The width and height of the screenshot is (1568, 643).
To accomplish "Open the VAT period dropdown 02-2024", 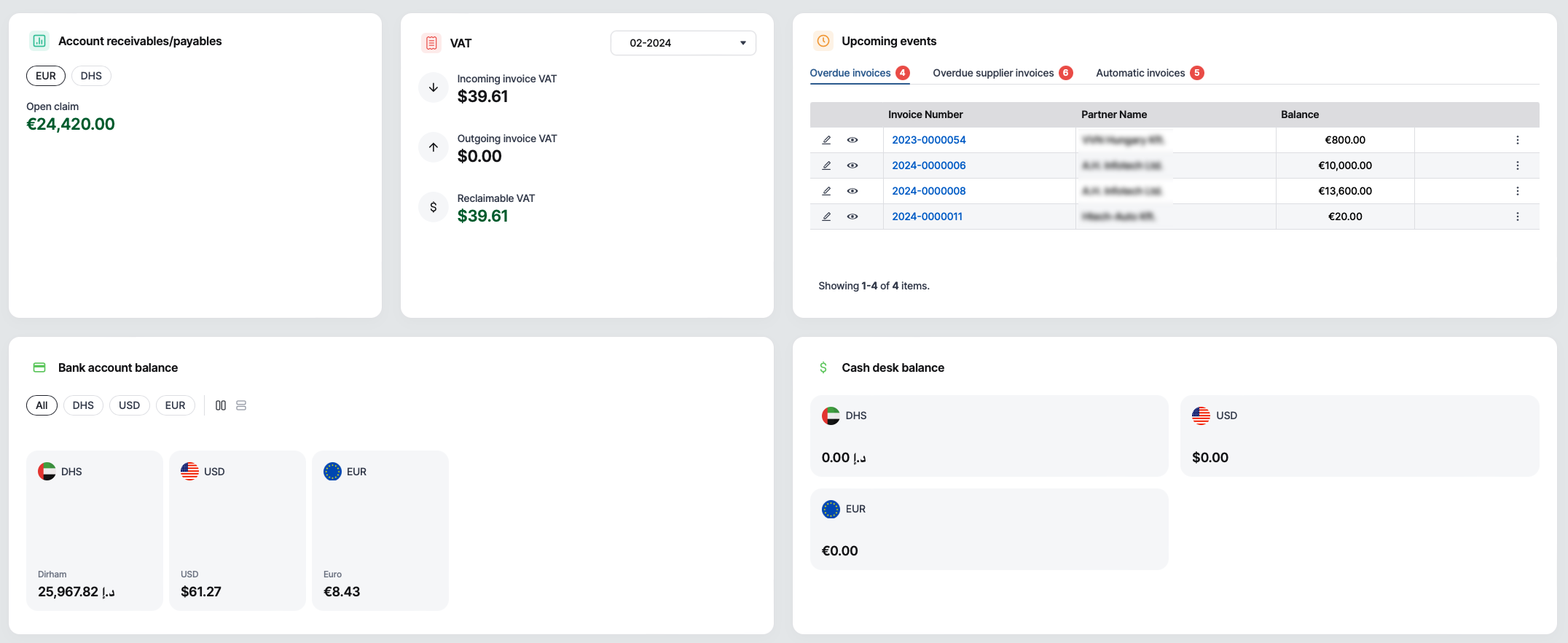I will coord(683,43).
